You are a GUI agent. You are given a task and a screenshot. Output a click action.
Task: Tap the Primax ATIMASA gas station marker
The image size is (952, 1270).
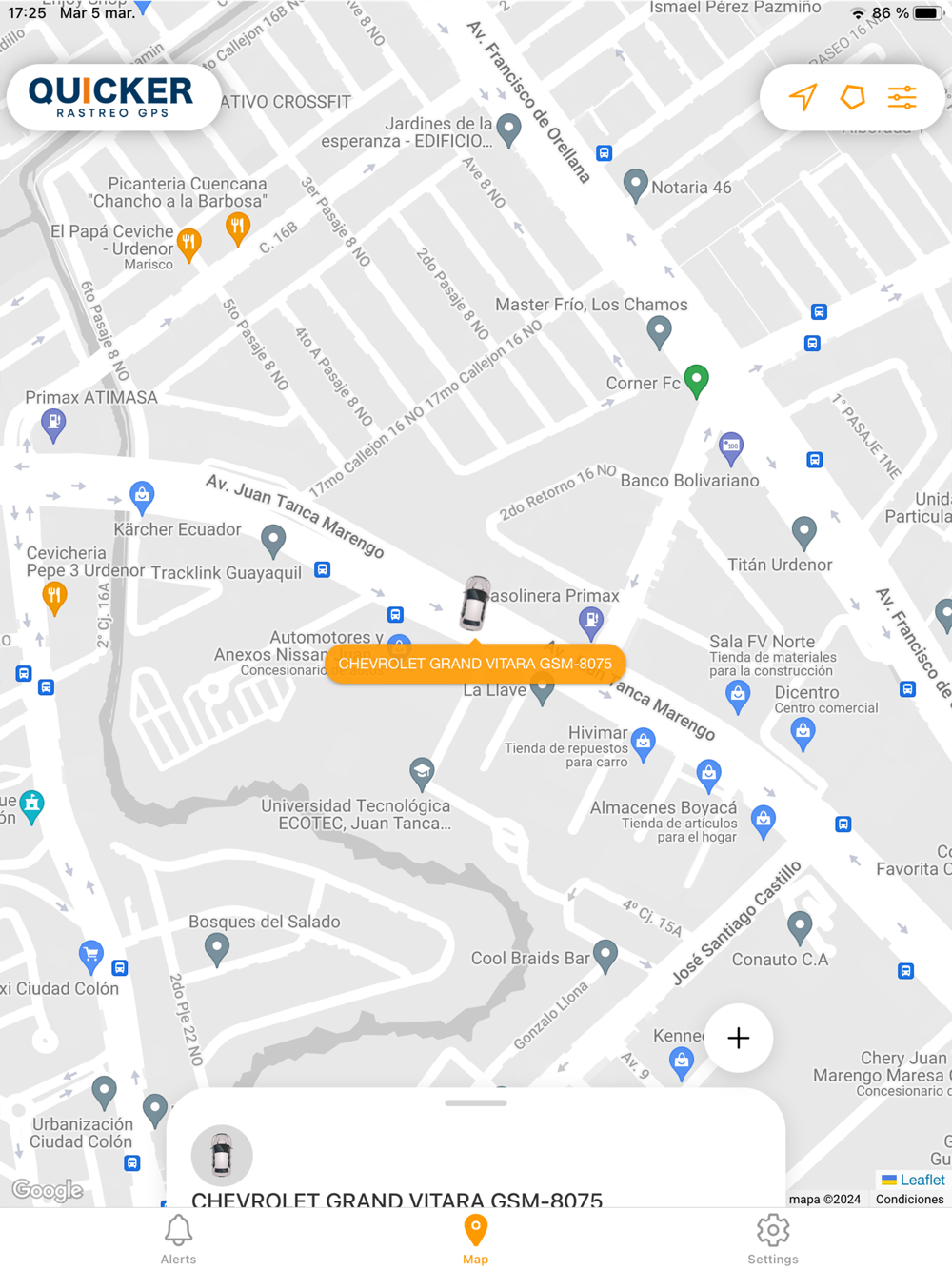pos(53,425)
